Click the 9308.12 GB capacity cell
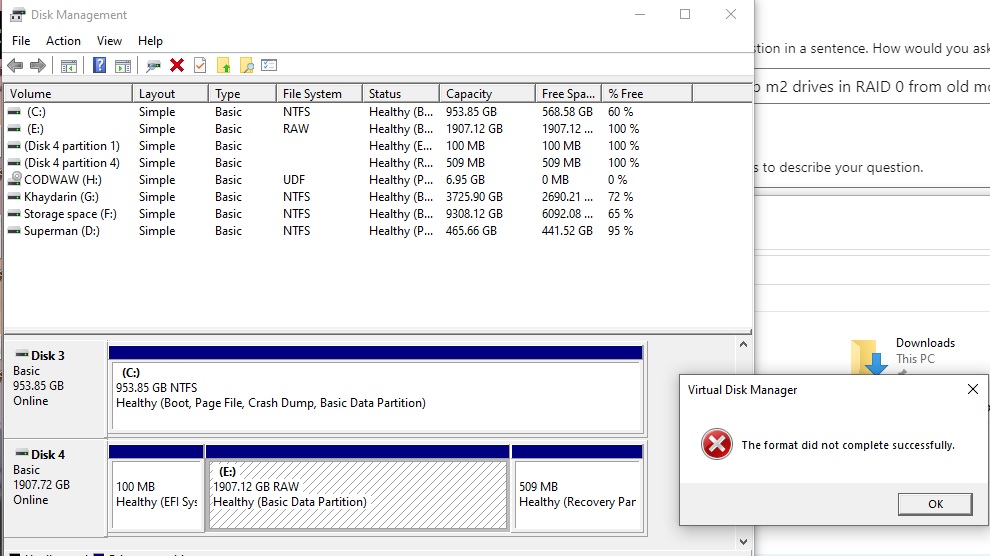The width and height of the screenshot is (990, 556). click(x=474, y=214)
